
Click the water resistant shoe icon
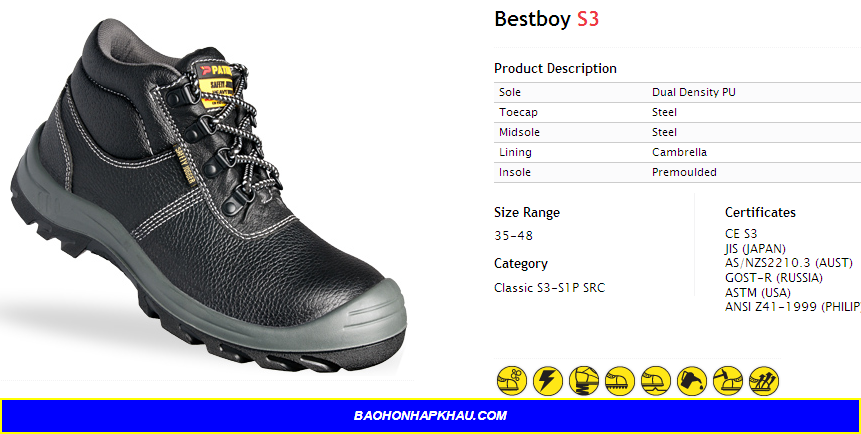click(x=512, y=381)
